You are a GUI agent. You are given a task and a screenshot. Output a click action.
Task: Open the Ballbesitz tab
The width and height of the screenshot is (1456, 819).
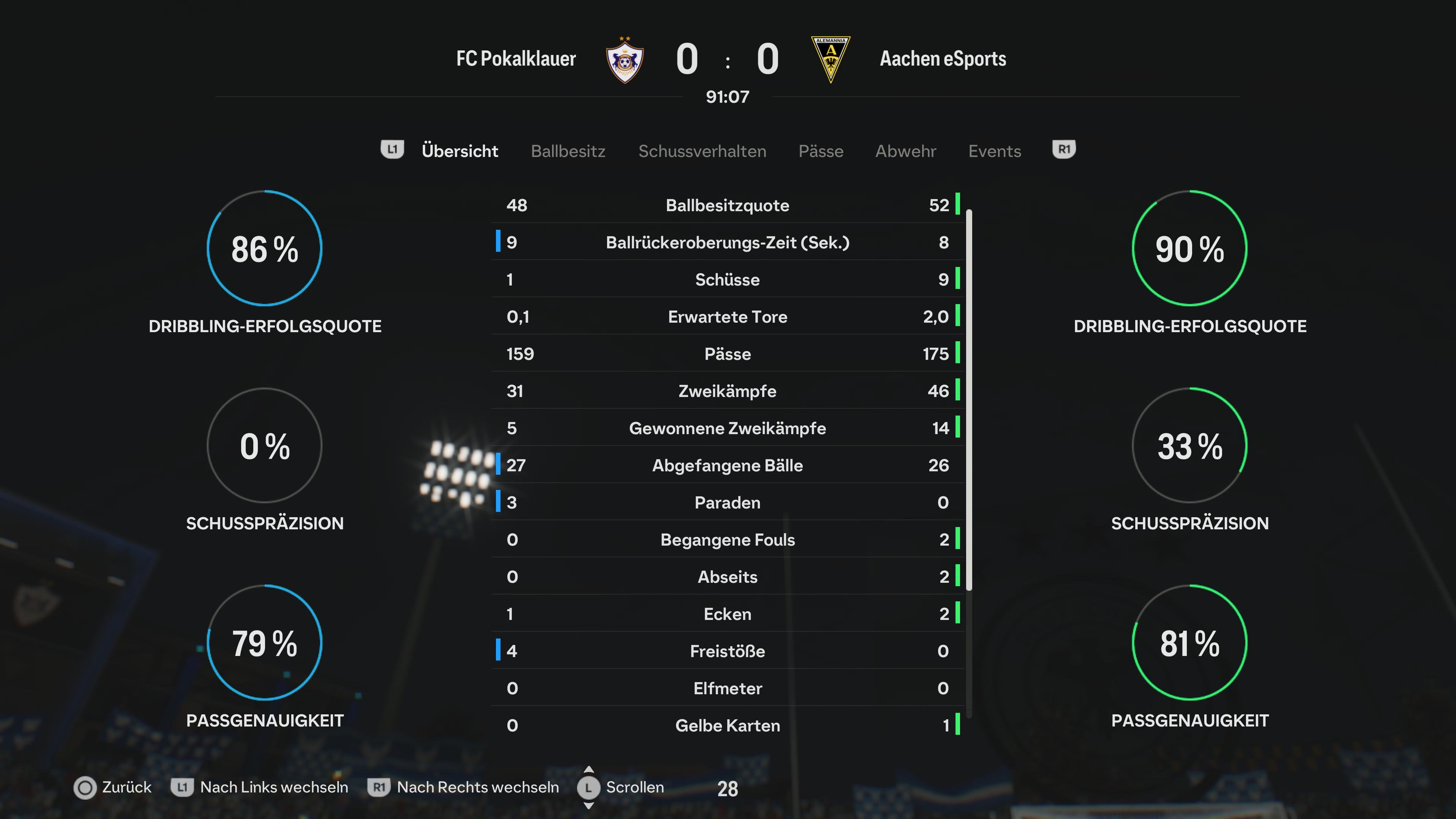pos(568,151)
